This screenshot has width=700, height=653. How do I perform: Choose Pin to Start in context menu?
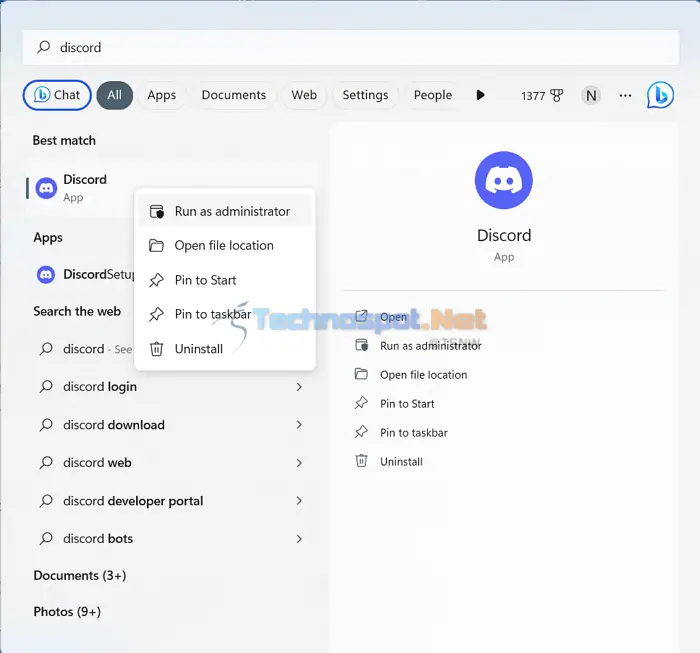click(x=225, y=280)
